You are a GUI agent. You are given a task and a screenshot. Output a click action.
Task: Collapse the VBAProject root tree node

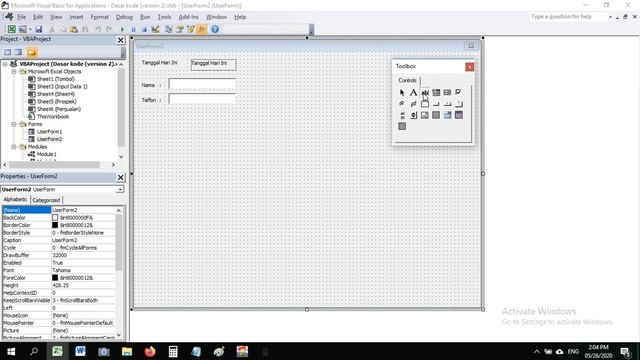(x=5, y=64)
